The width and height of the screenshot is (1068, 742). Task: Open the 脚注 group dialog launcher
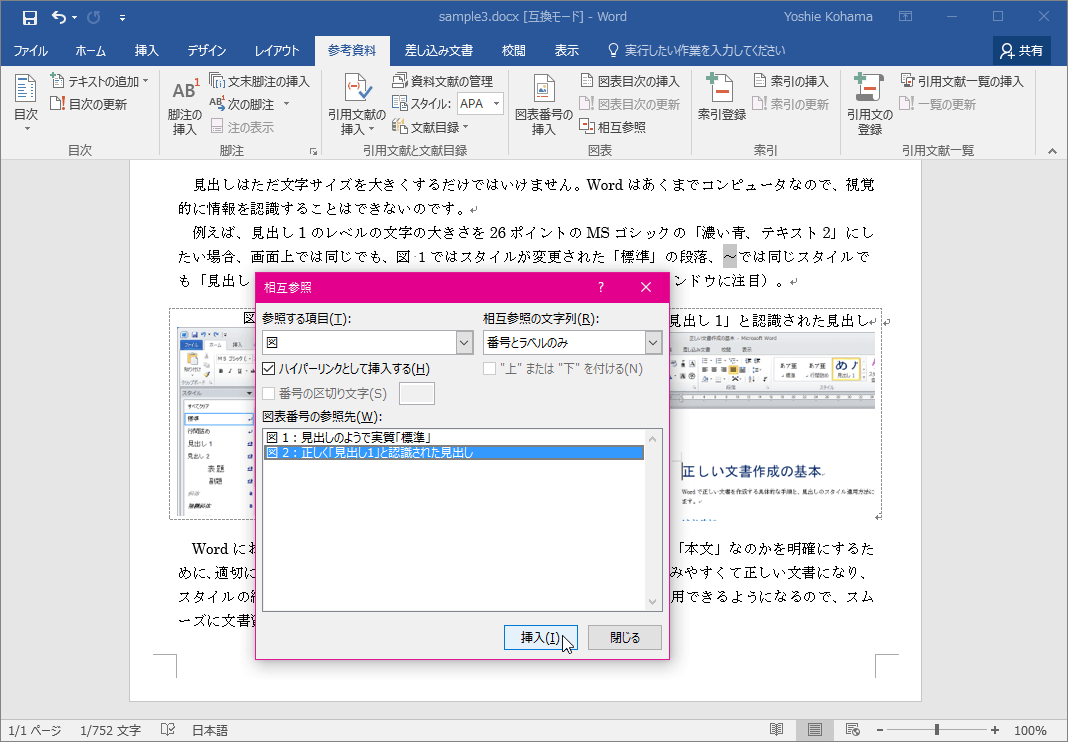click(313, 151)
